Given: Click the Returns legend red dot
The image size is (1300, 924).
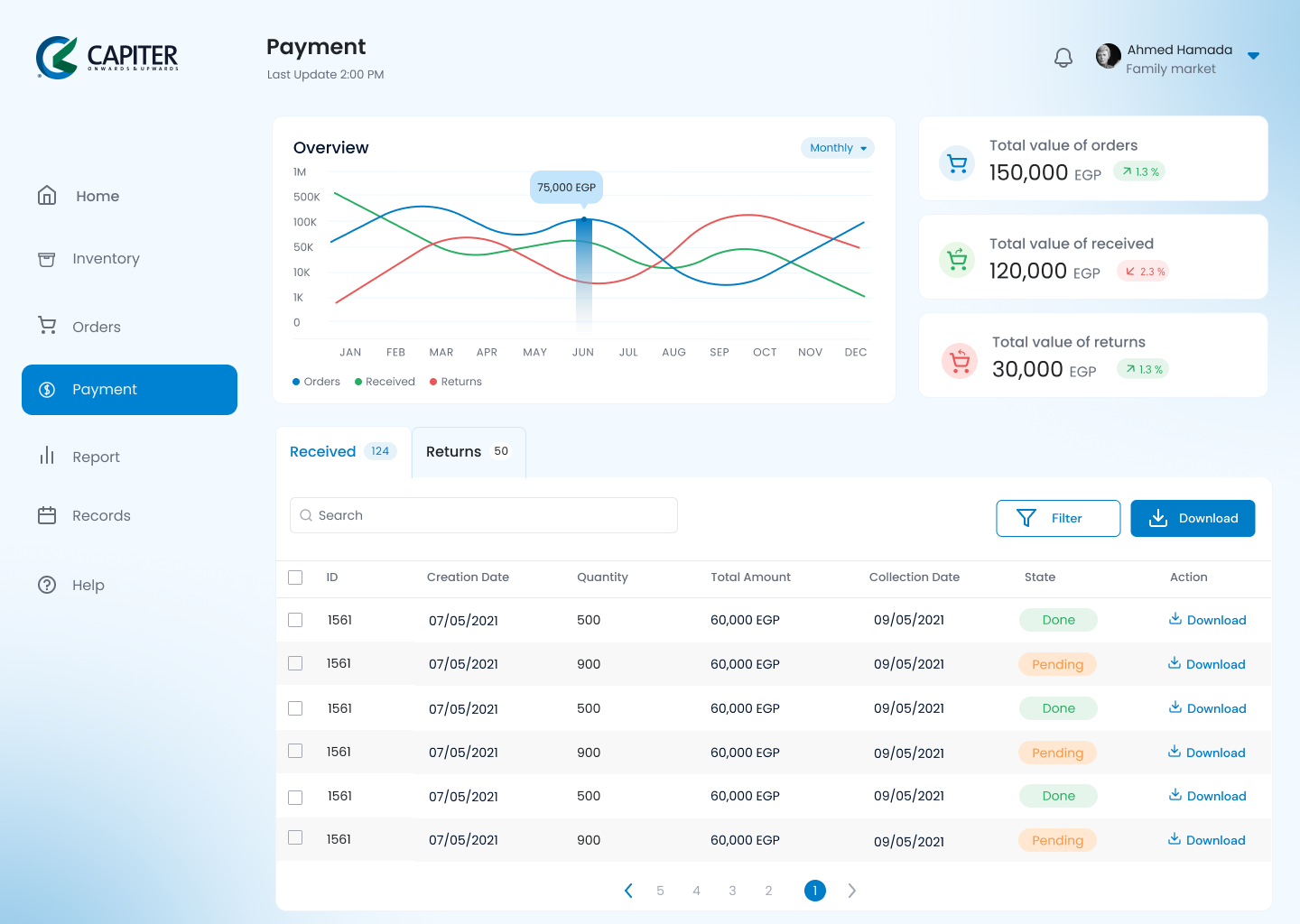Looking at the screenshot, I should [433, 382].
